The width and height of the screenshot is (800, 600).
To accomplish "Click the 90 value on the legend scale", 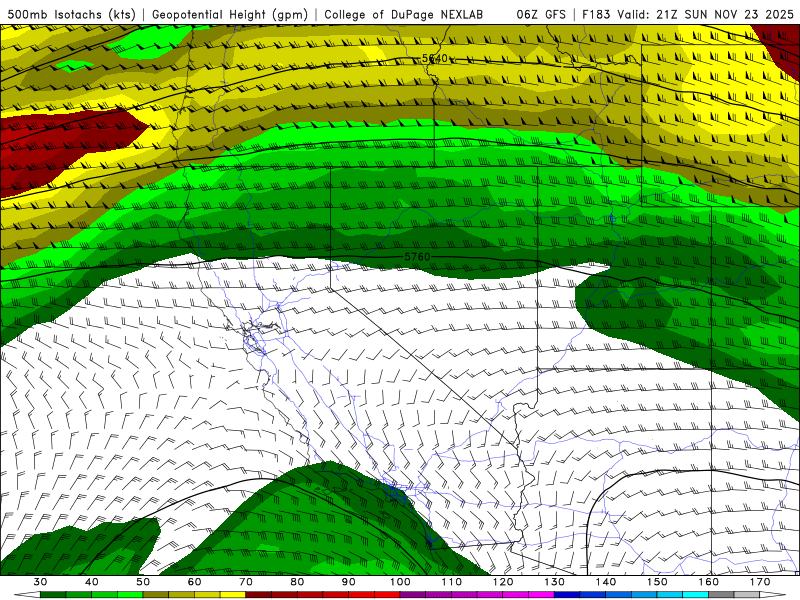I will 349,582.
